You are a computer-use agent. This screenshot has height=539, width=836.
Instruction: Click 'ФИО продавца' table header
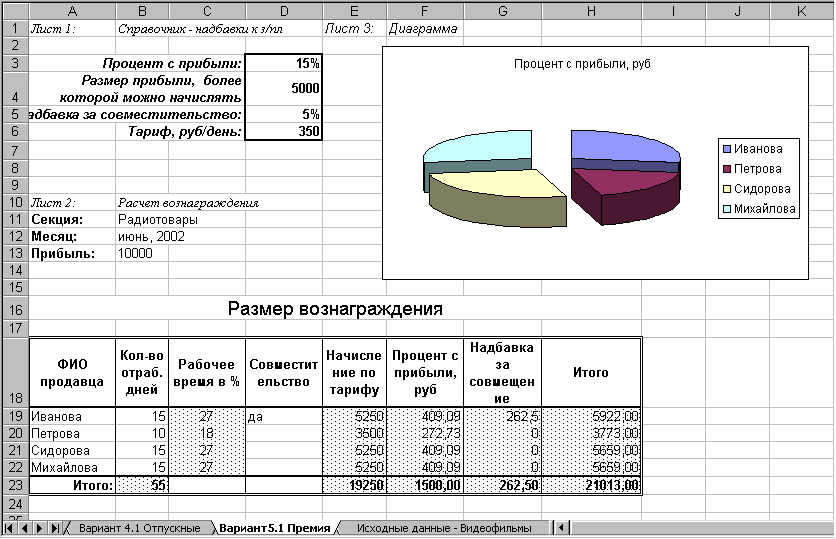(72, 373)
